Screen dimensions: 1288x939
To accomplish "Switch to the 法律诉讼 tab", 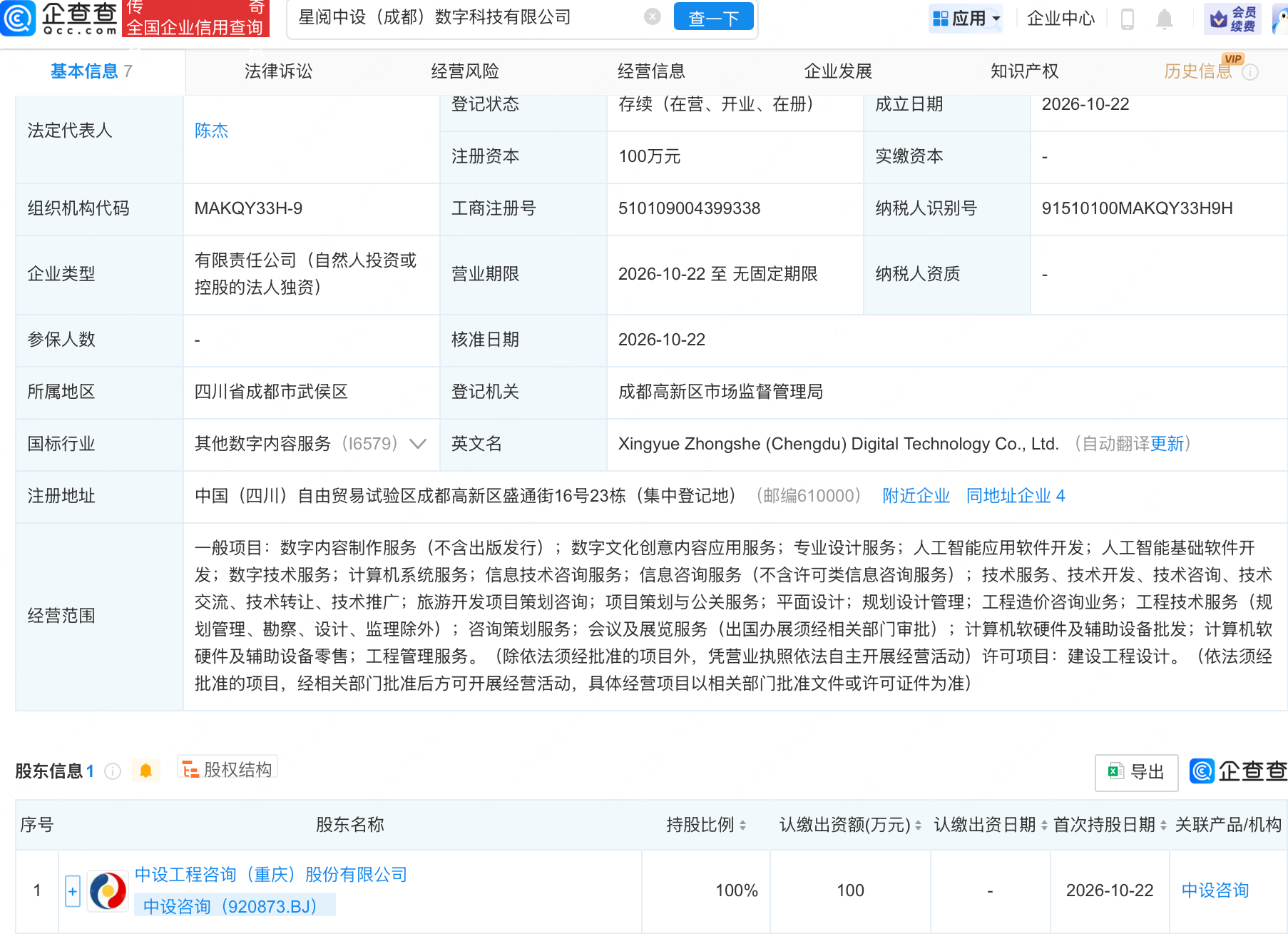I will (278, 71).
